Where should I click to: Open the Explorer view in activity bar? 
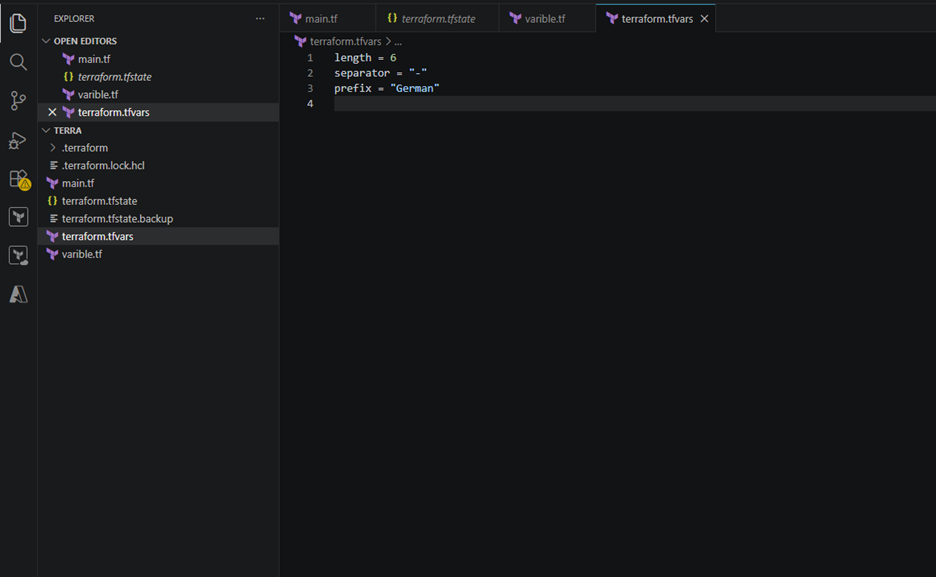[x=18, y=23]
